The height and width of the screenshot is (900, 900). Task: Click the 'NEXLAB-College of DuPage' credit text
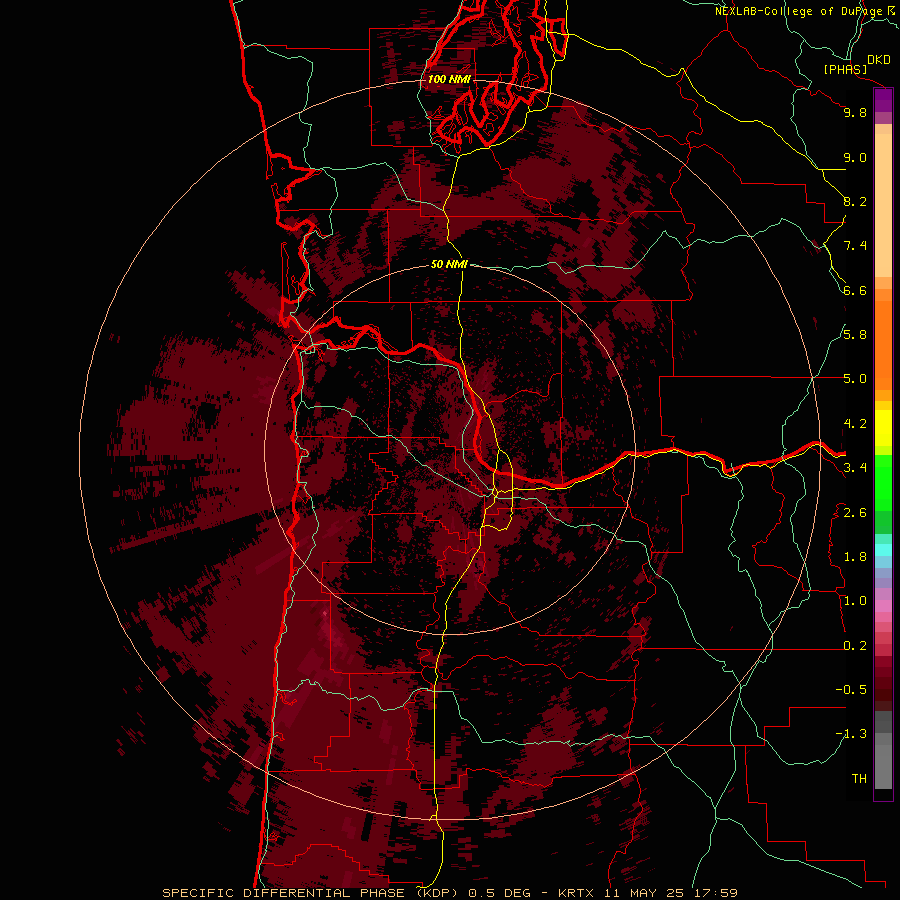click(x=798, y=11)
